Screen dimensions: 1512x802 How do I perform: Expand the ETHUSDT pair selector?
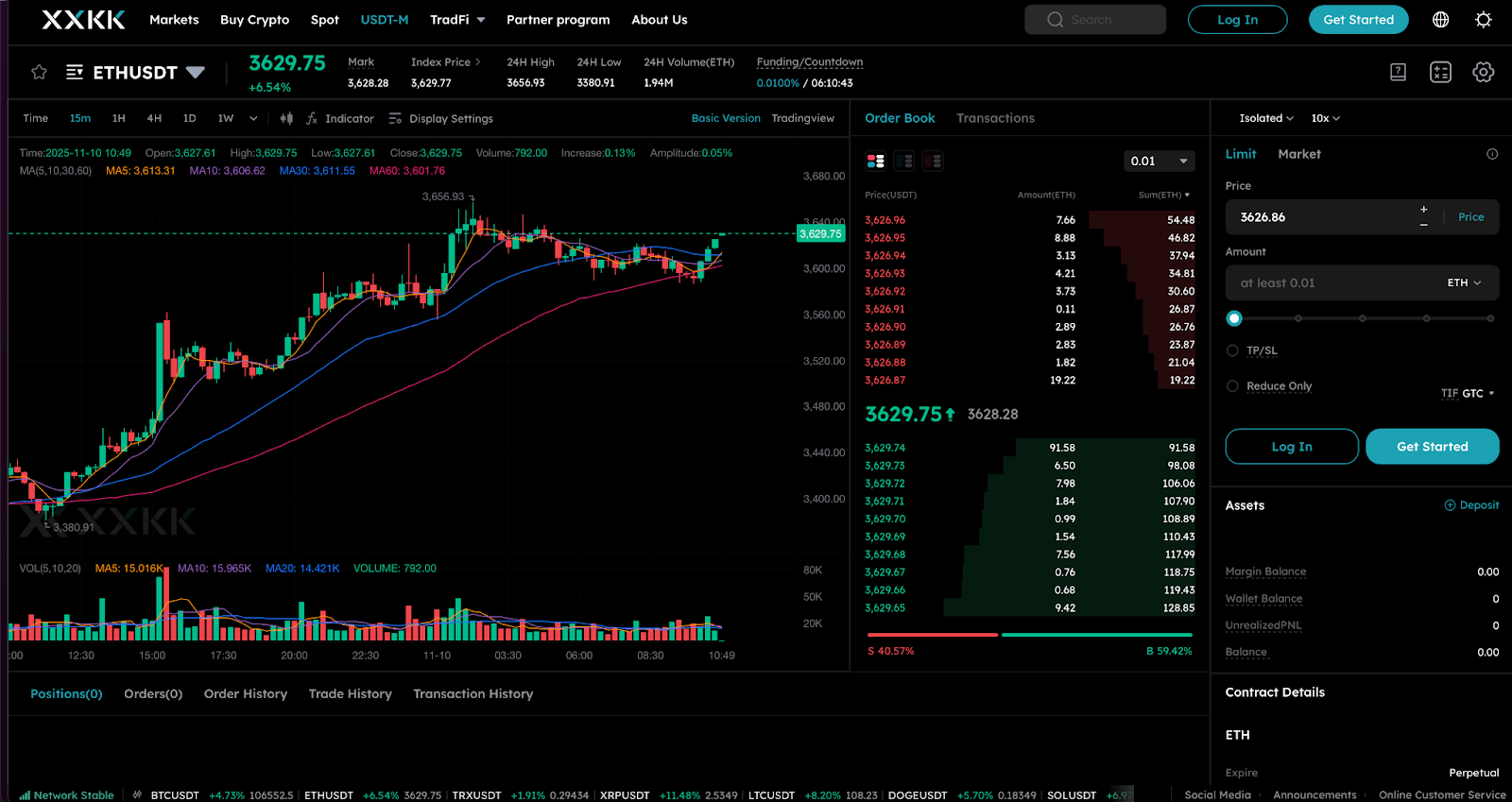(196, 73)
